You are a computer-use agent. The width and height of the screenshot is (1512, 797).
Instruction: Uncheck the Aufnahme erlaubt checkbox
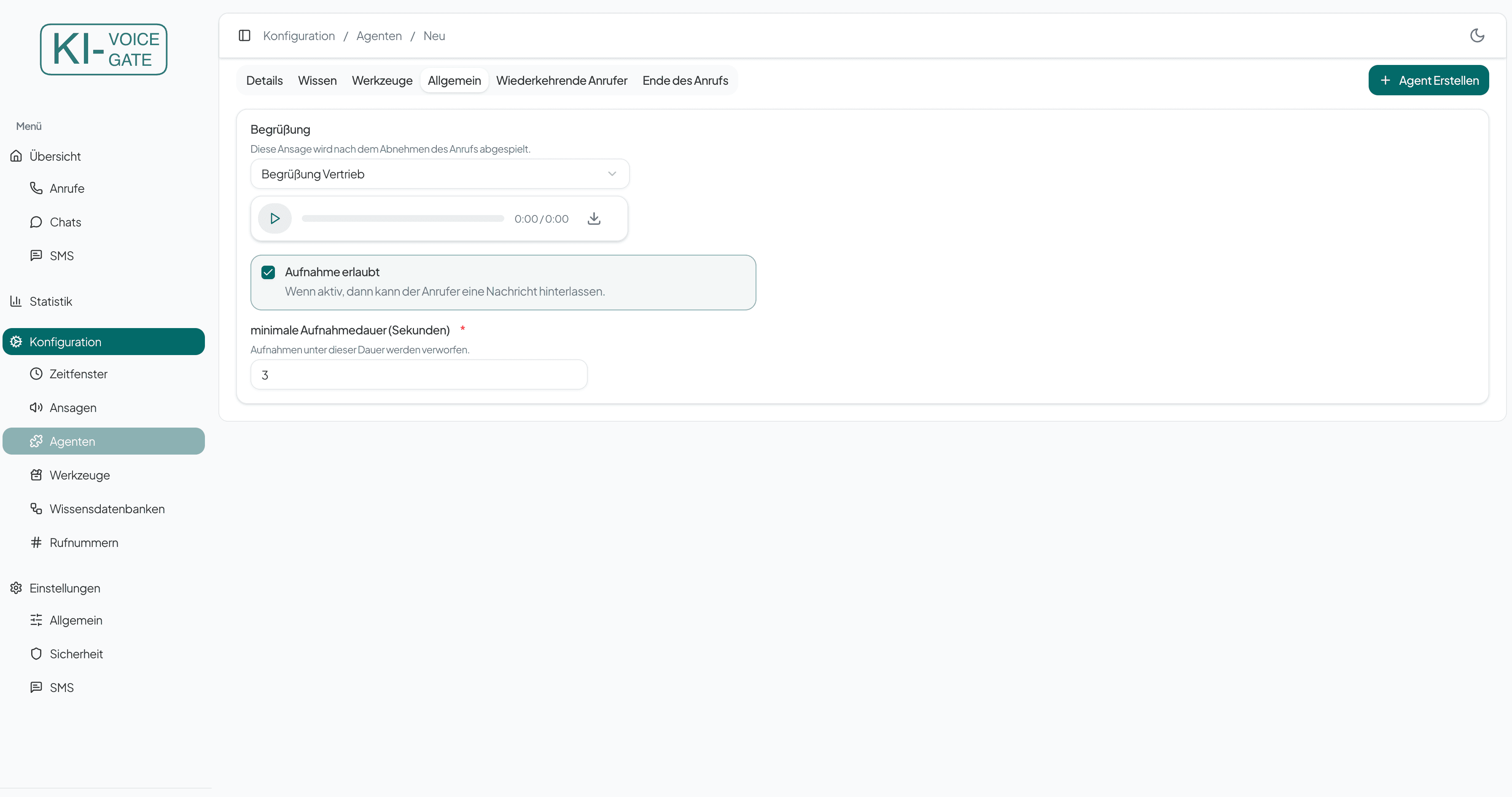pos(268,272)
